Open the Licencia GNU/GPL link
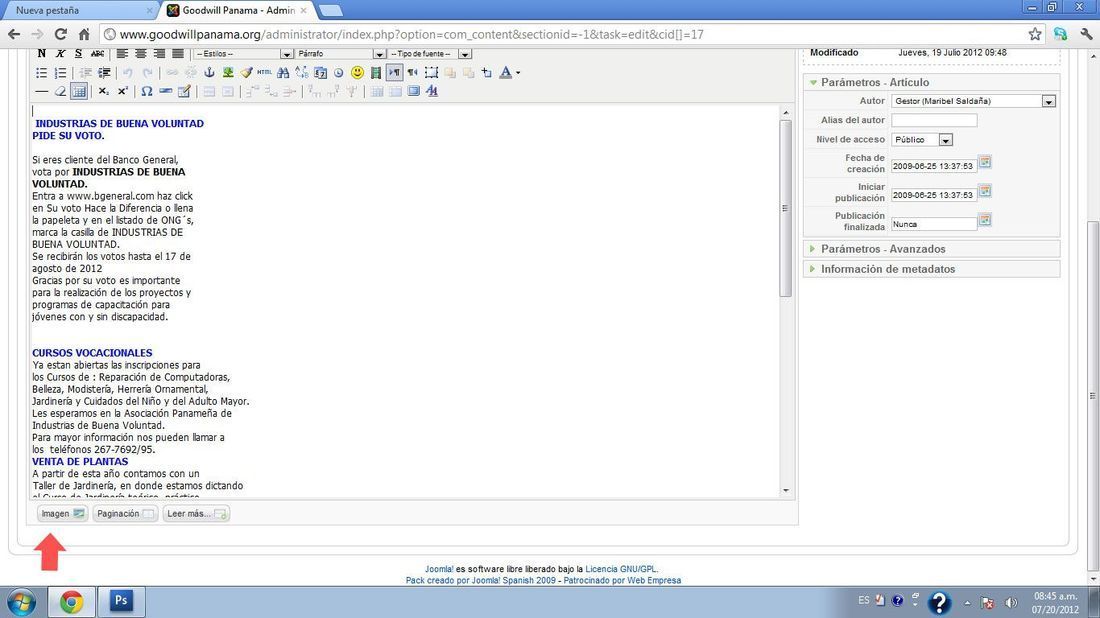The height and width of the screenshot is (618, 1100). tap(621, 570)
